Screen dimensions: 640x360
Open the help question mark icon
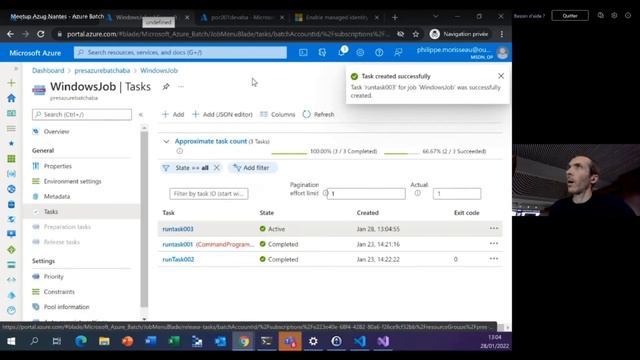(379, 52)
